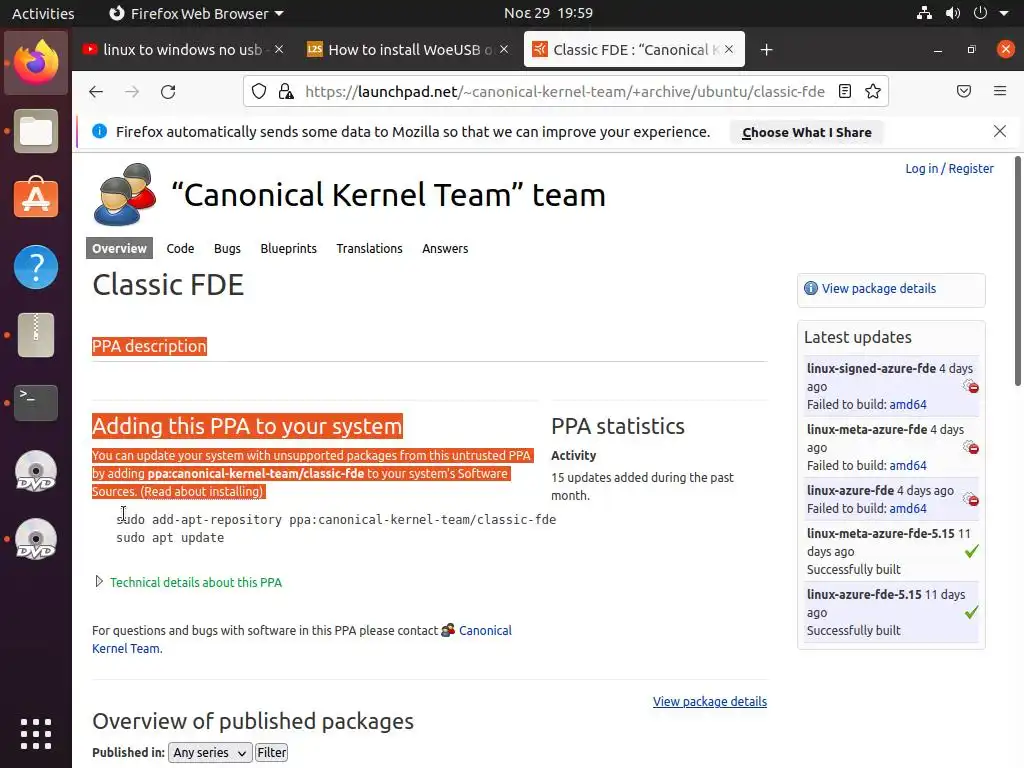Open the Blueprints tab
The image size is (1024, 768).
[x=289, y=248]
